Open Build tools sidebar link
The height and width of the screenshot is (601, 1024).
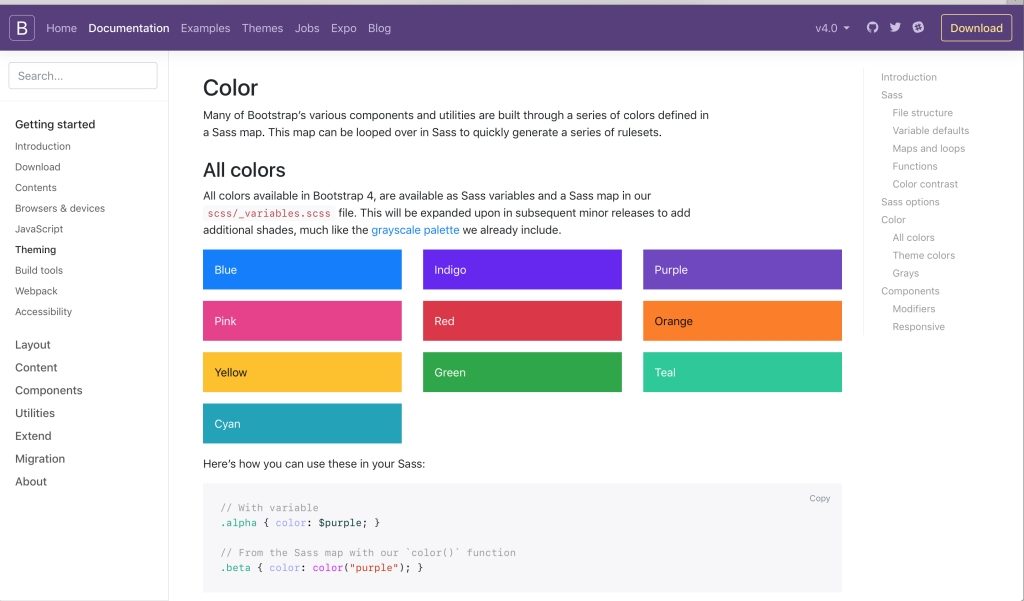point(39,270)
